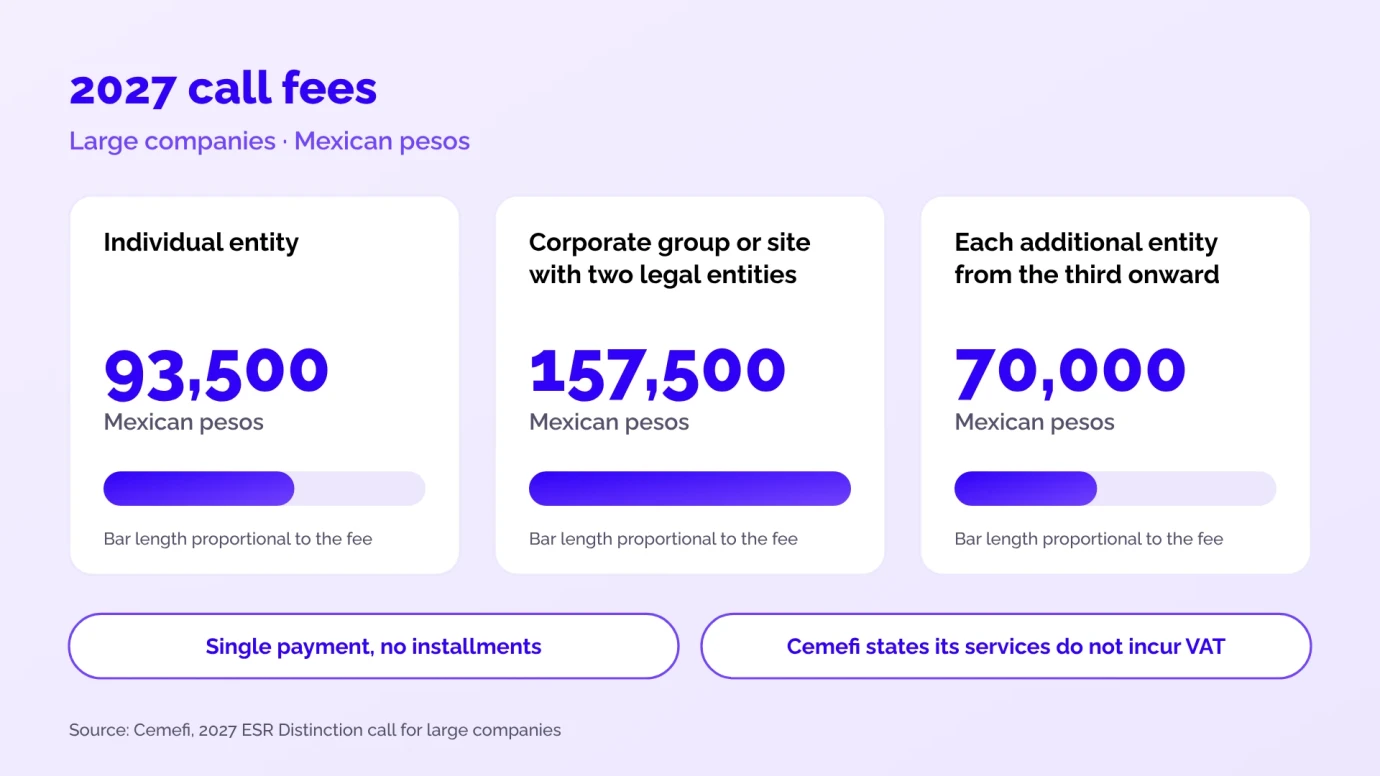Screen dimensions: 1380x776
Task: Select the 70,000 fee amount
Action: (1071, 373)
